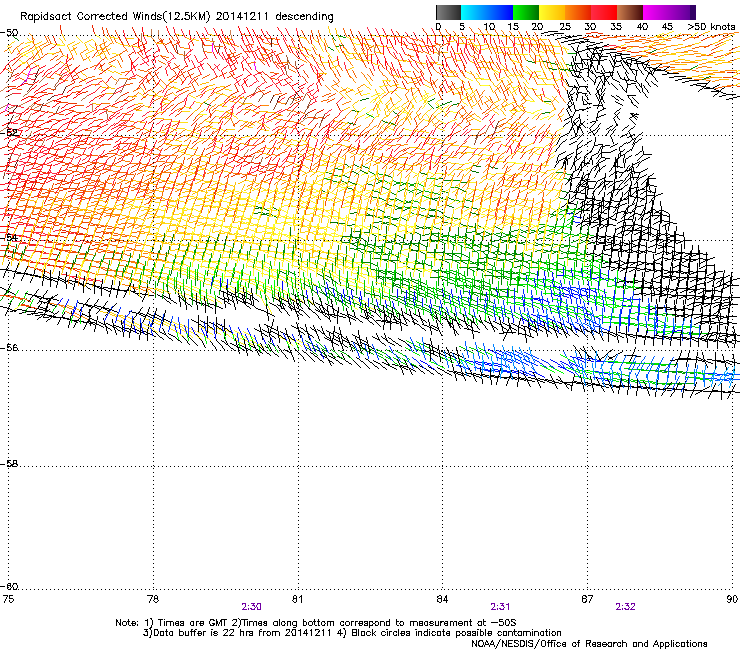
Task: Click the dark purple >50 knots swatch
Action: 692,12
